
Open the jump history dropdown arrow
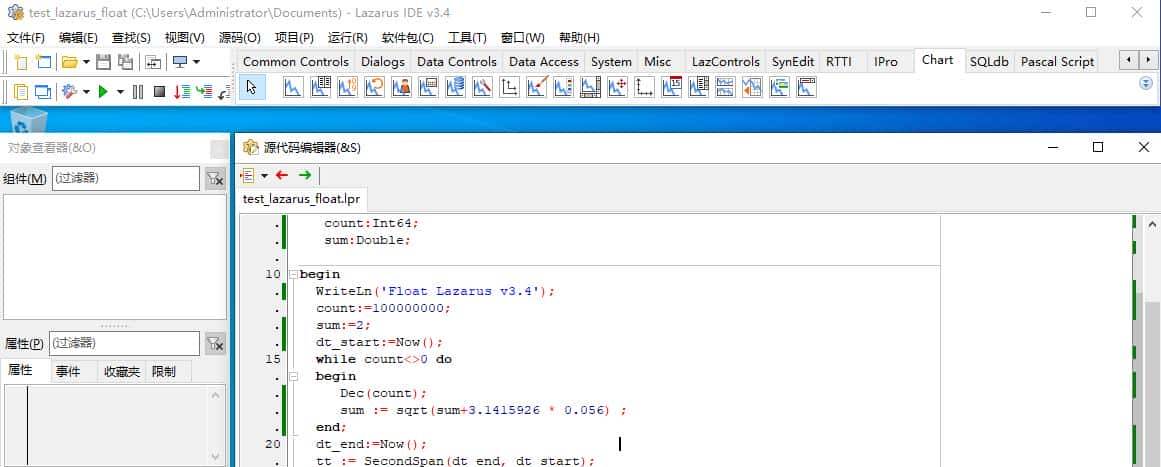[264, 175]
